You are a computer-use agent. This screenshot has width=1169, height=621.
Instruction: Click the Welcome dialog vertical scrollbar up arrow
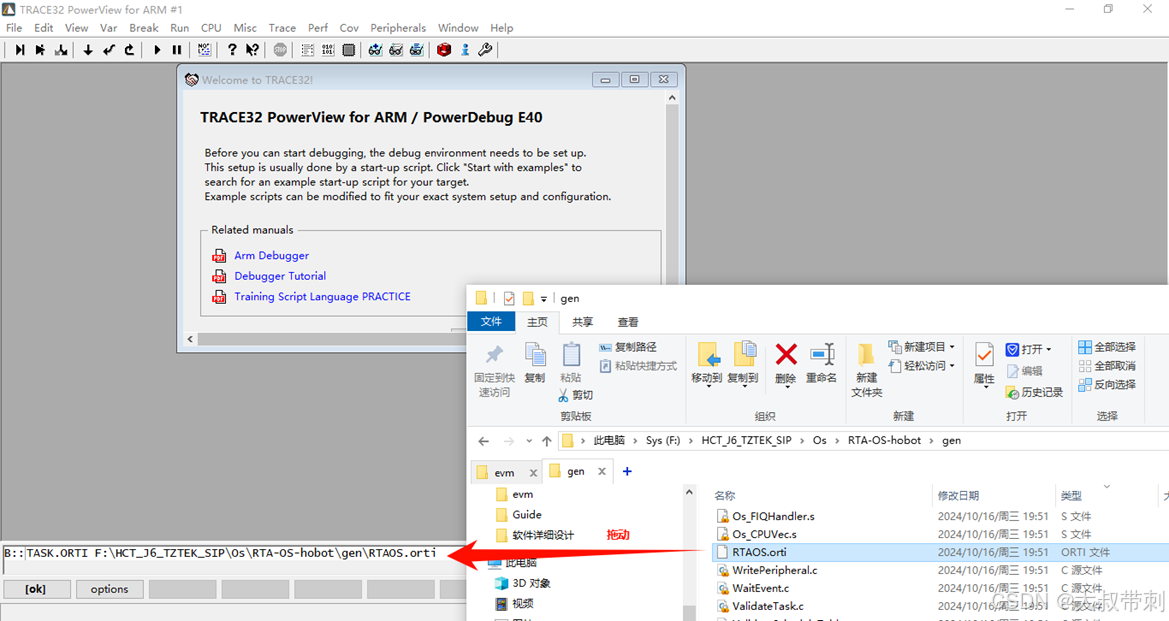(672, 98)
